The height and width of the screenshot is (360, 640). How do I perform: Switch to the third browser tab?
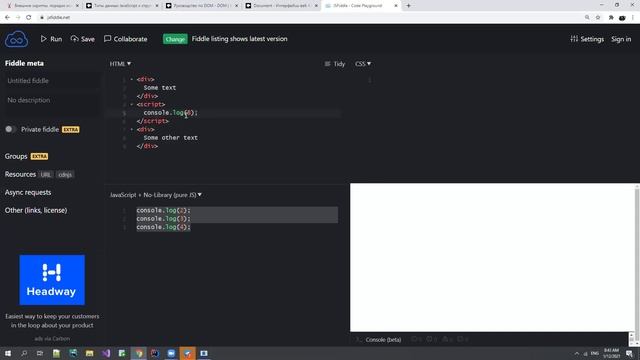pyautogui.click(x=202, y=6)
